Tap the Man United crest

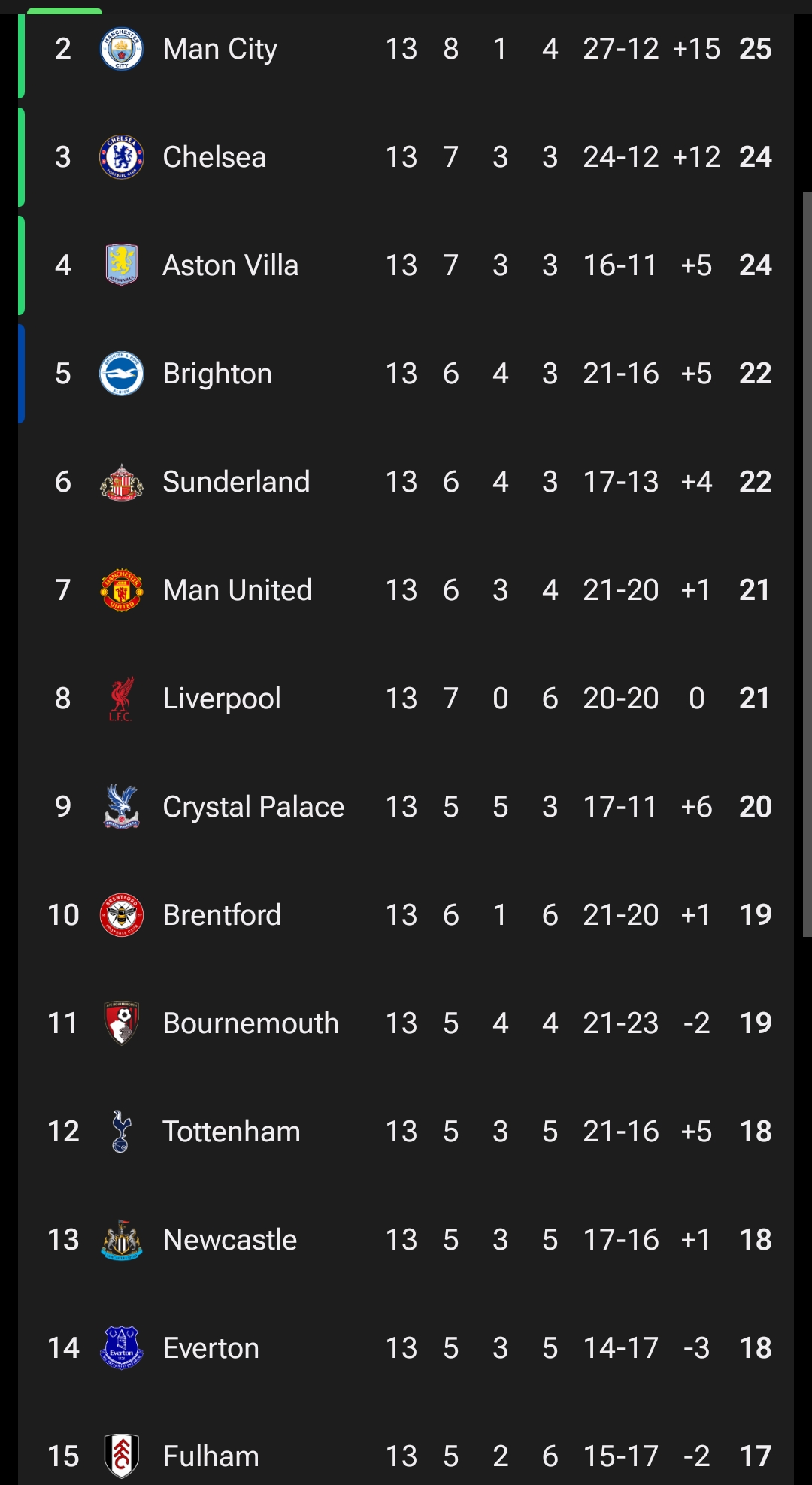(x=121, y=590)
